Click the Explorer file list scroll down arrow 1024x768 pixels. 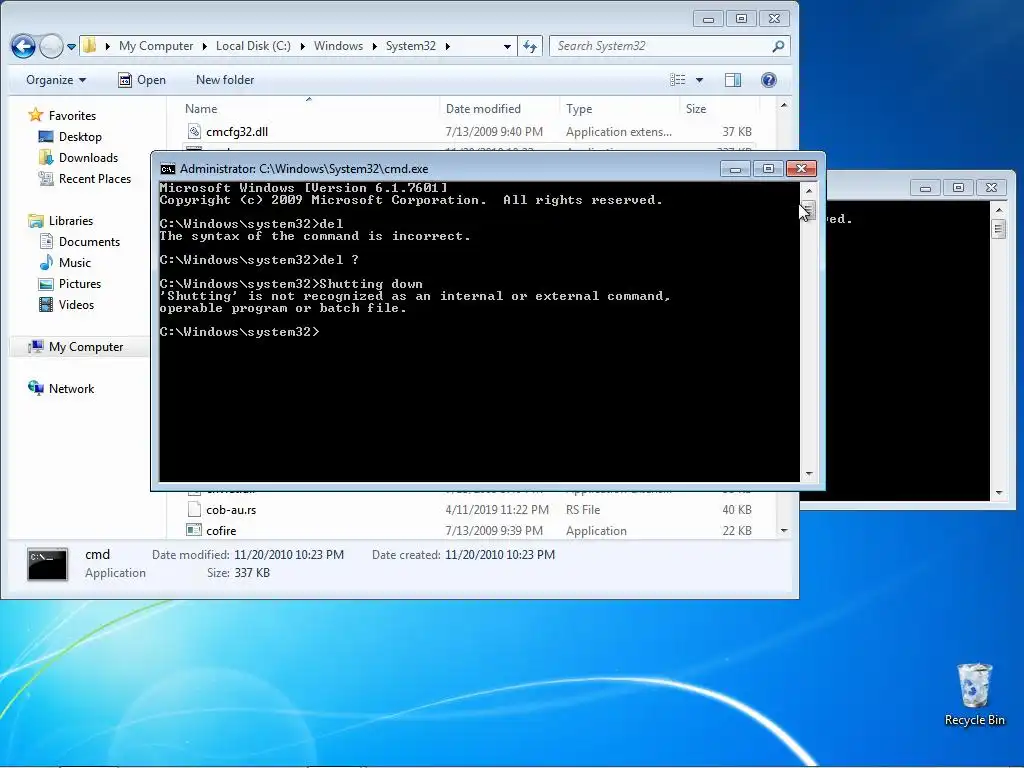(x=784, y=531)
